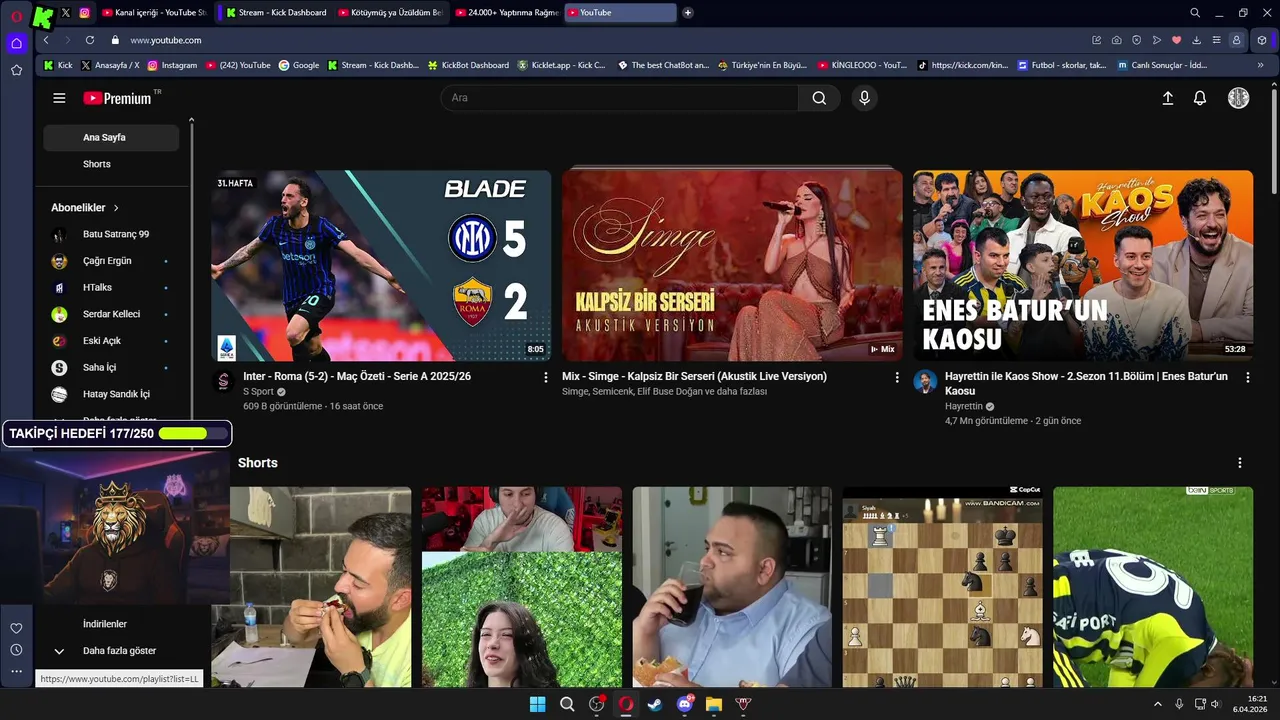
Task: Click the heart icon in address bar
Action: [x=1176, y=40]
